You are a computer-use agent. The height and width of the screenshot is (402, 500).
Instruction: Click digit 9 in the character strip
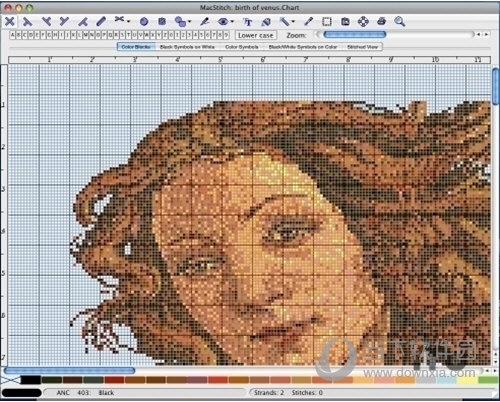(226, 35)
